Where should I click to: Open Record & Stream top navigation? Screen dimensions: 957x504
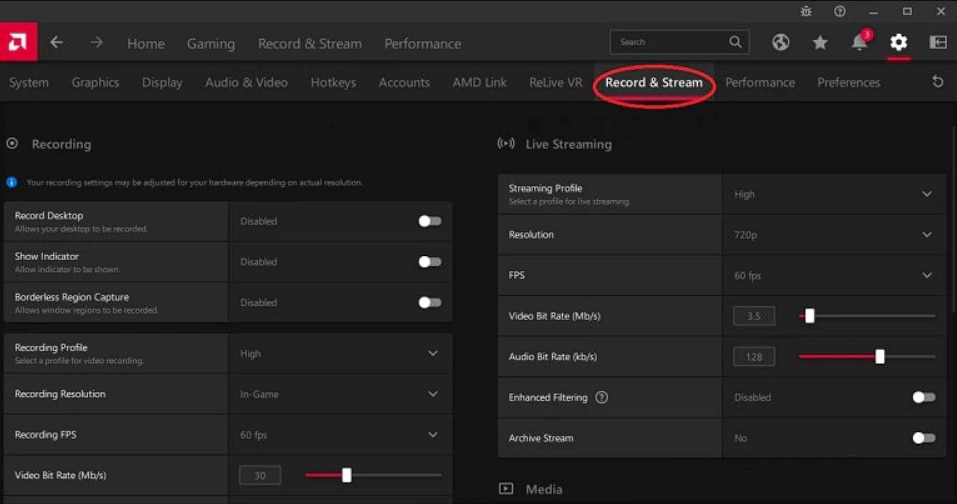coord(309,43)
